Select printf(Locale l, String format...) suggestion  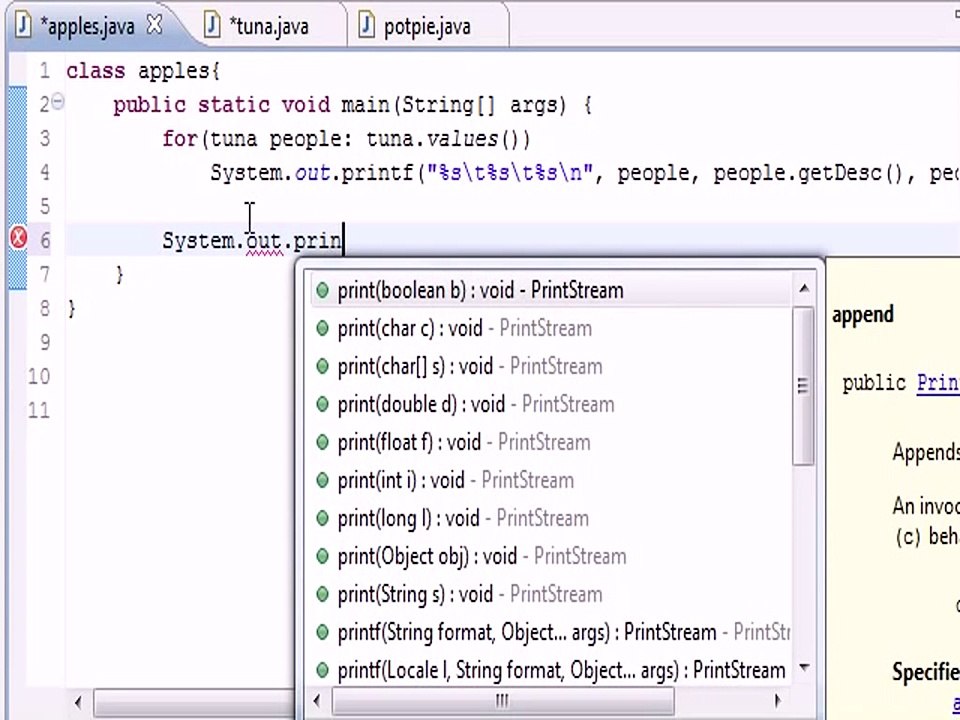551,670
